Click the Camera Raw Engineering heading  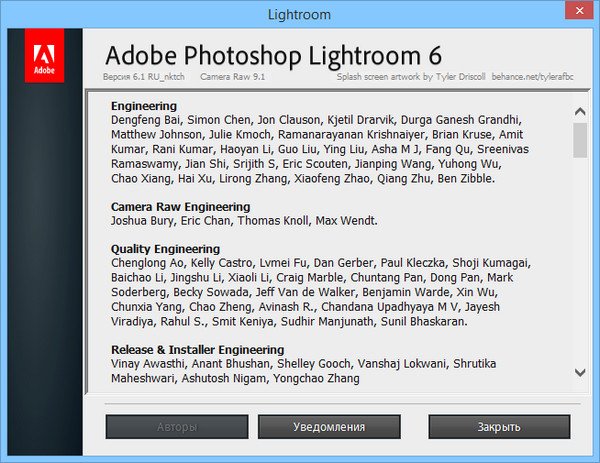pos(179,207)
